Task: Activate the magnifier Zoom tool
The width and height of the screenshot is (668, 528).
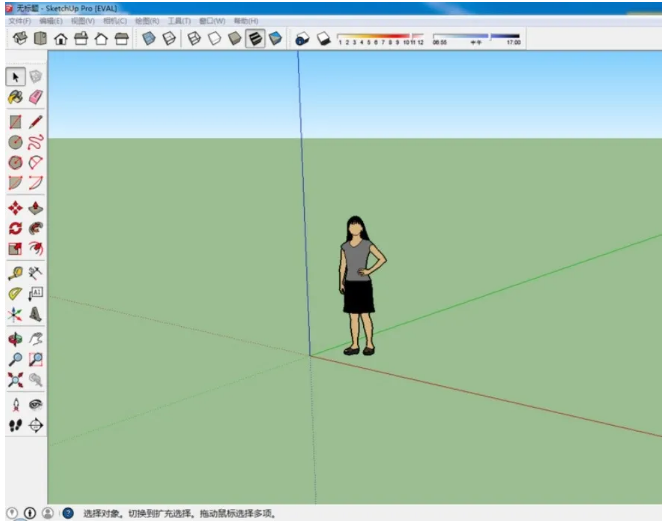Action: [x=15, y=360]
